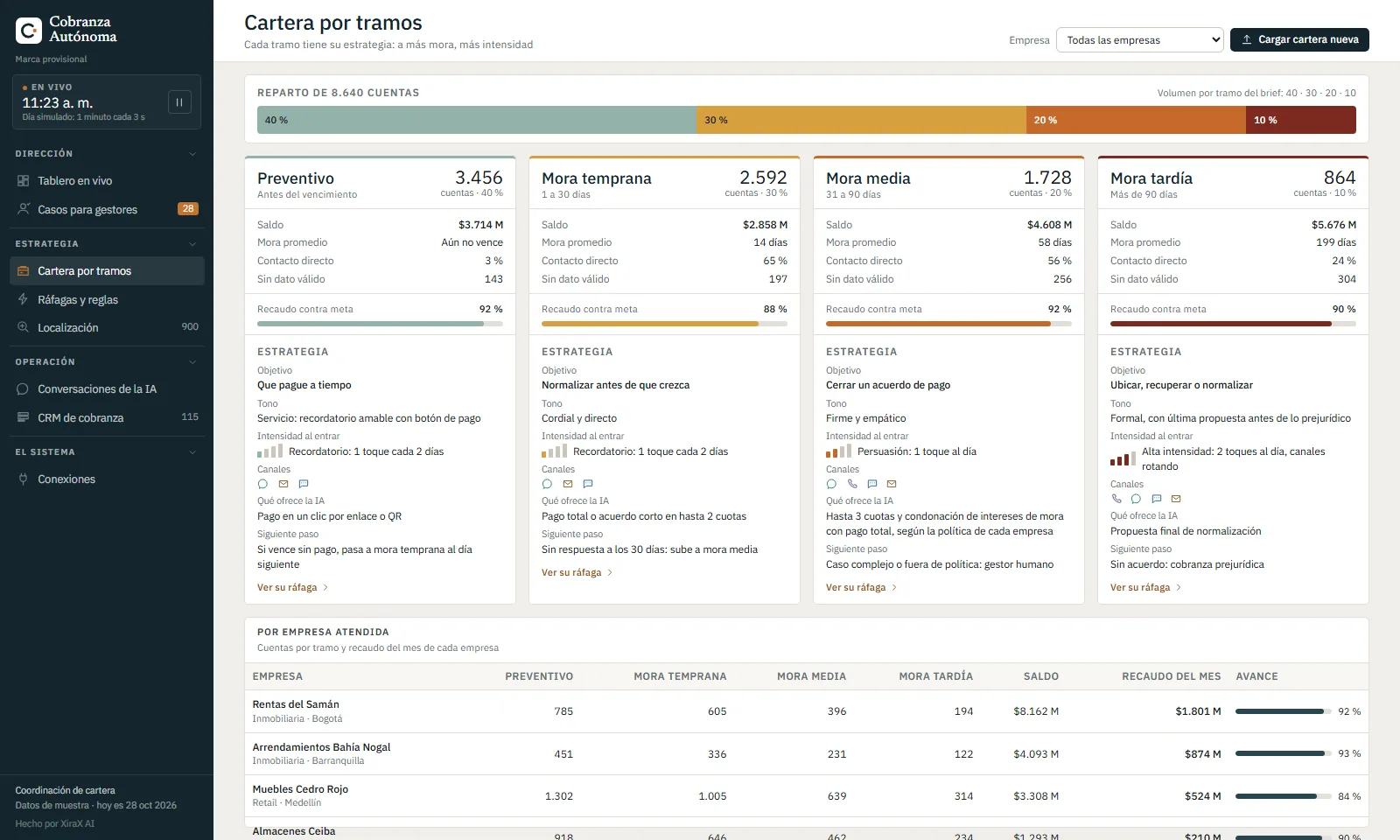Click phone channel icon in Mora tardía
The height and width of the screenshot is (840, 1400).
click(1116, 499)
